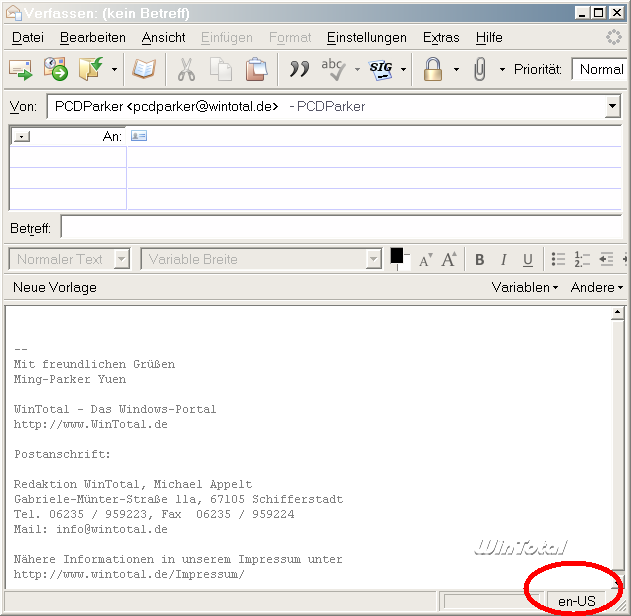The height and width of the screenshot is (616, 631).
Task: Toggle underline formatting U
Action: [x=528, y=260]
